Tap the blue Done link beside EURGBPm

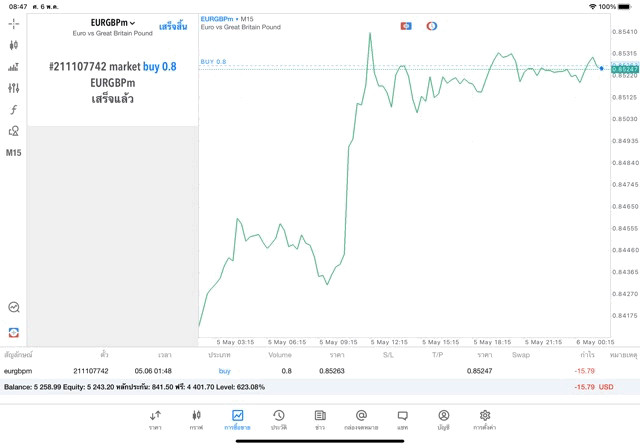coord(173,27)
